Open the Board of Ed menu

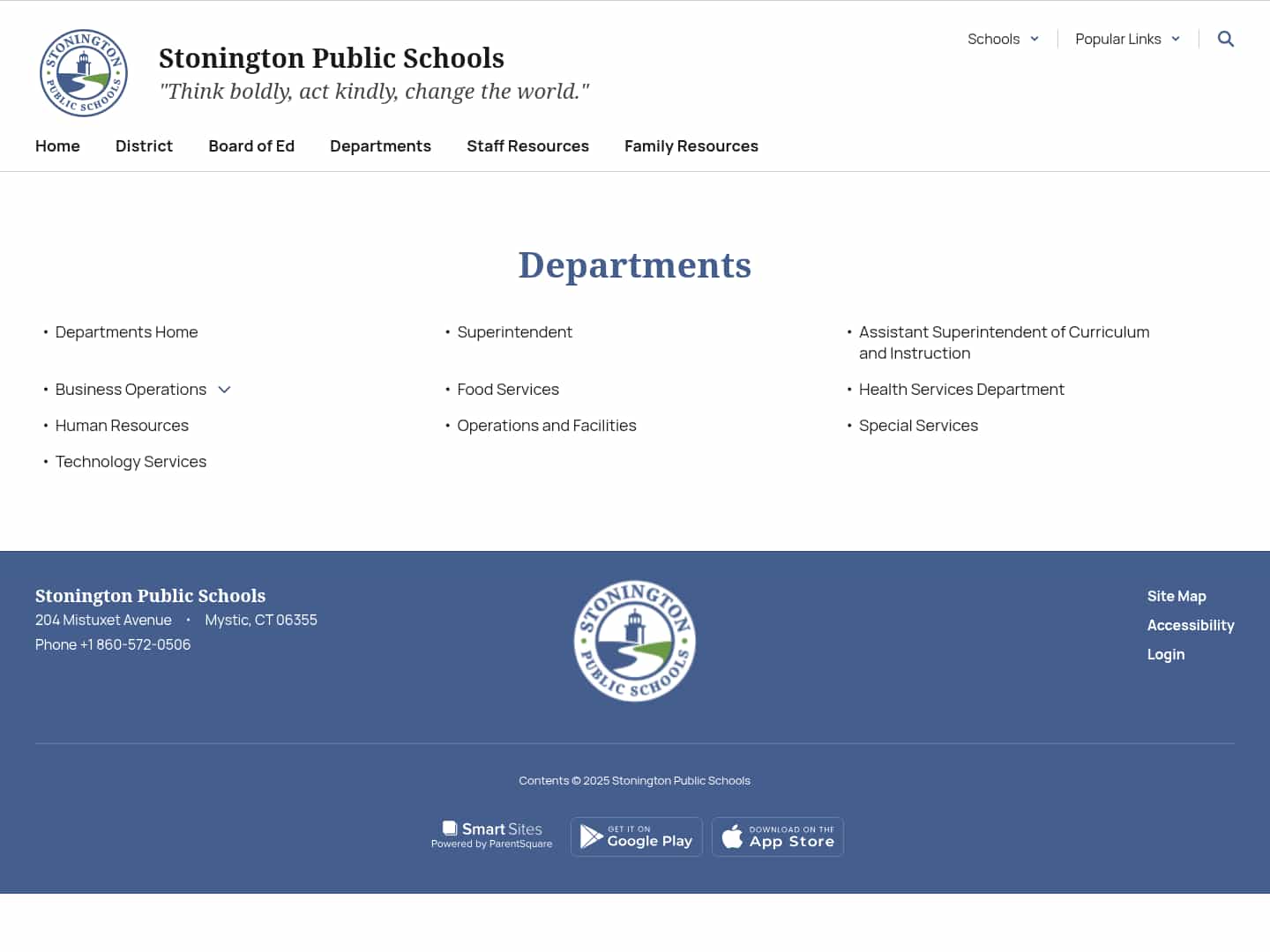click(x=251, y=145)
